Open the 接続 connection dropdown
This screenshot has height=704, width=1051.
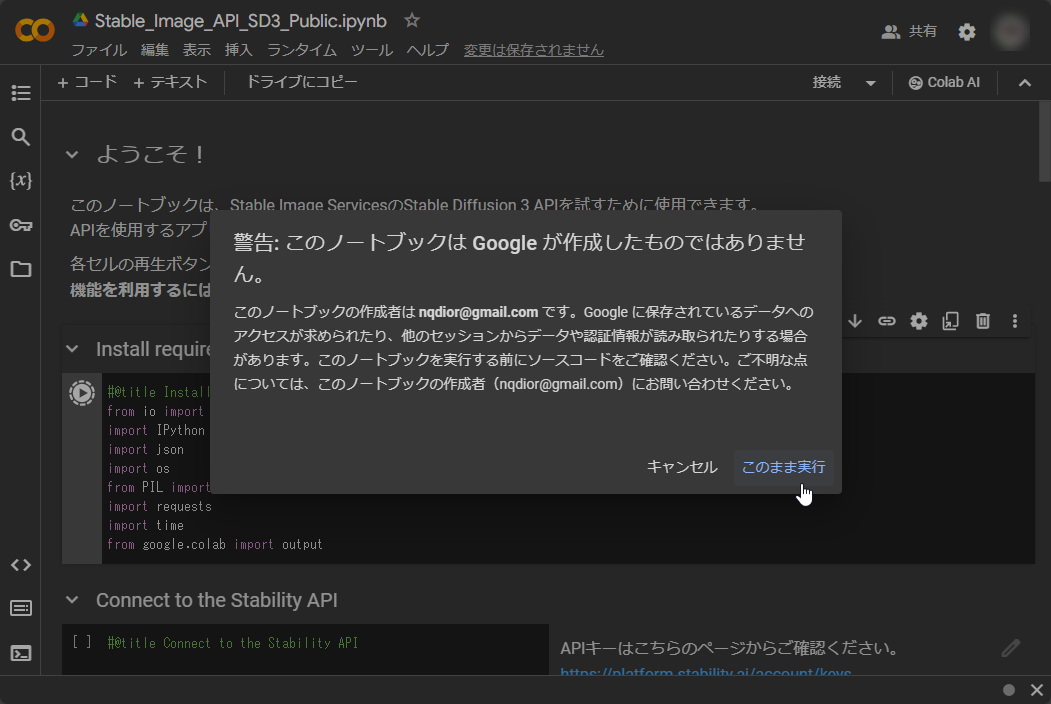pos(870,83)
